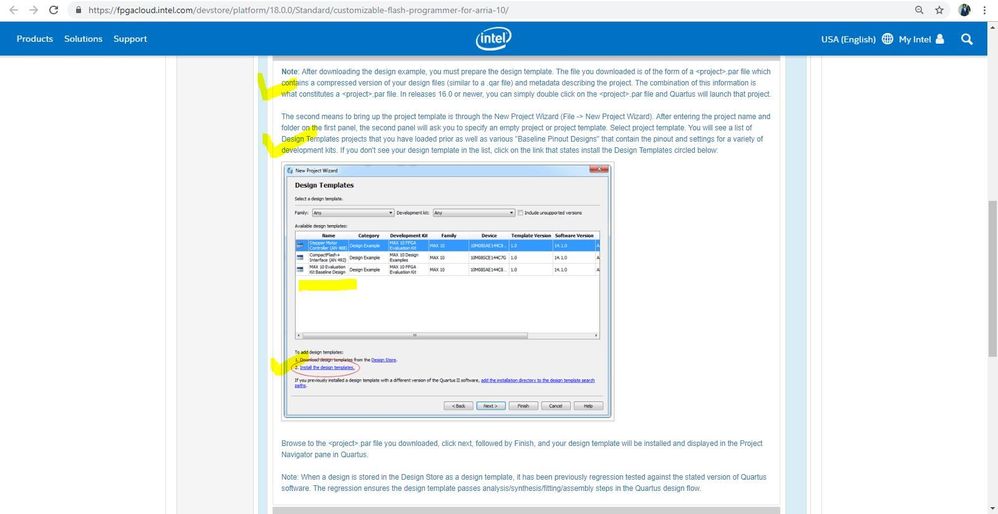Click the 'Design Templates' heading in the wizard image

pos(324,185)
